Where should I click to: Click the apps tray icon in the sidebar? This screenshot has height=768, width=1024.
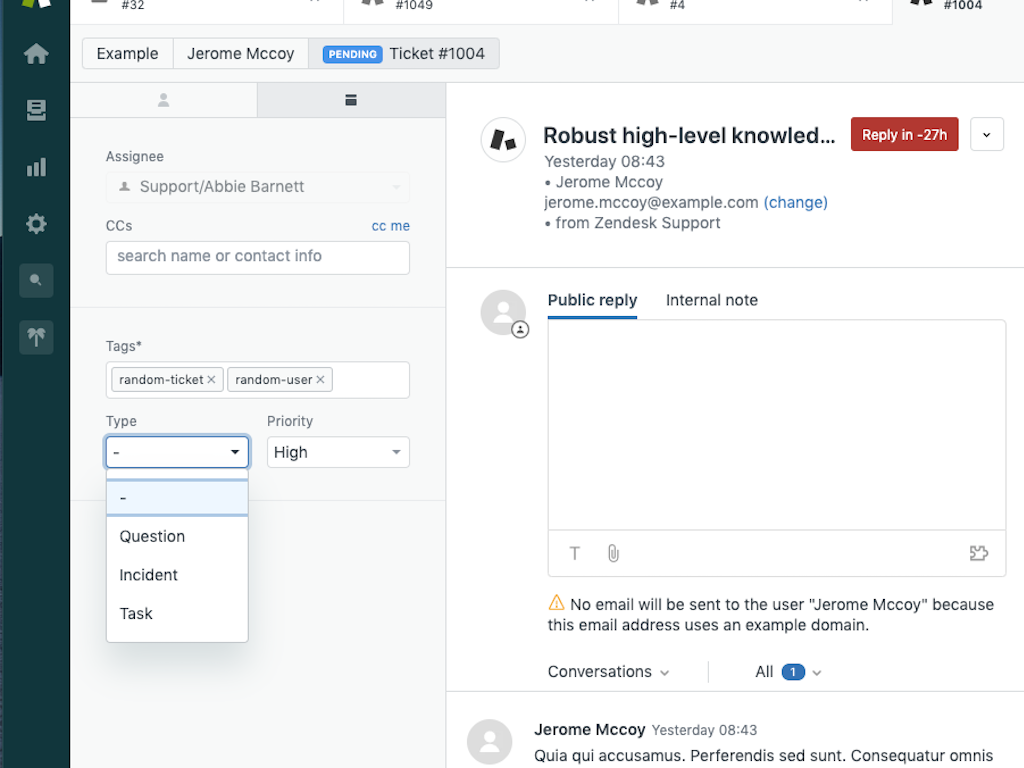[36, 337]
